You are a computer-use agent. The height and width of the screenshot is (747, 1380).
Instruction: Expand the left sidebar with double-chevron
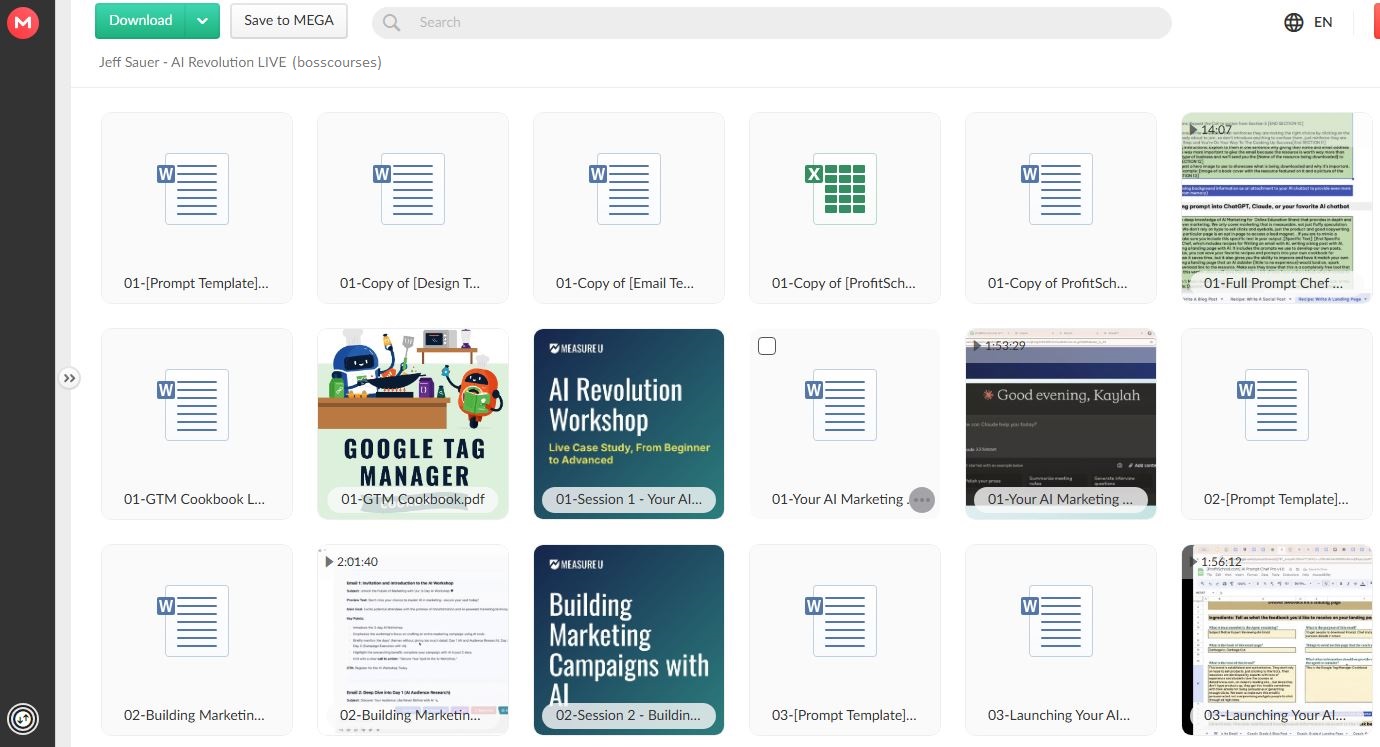68,378
